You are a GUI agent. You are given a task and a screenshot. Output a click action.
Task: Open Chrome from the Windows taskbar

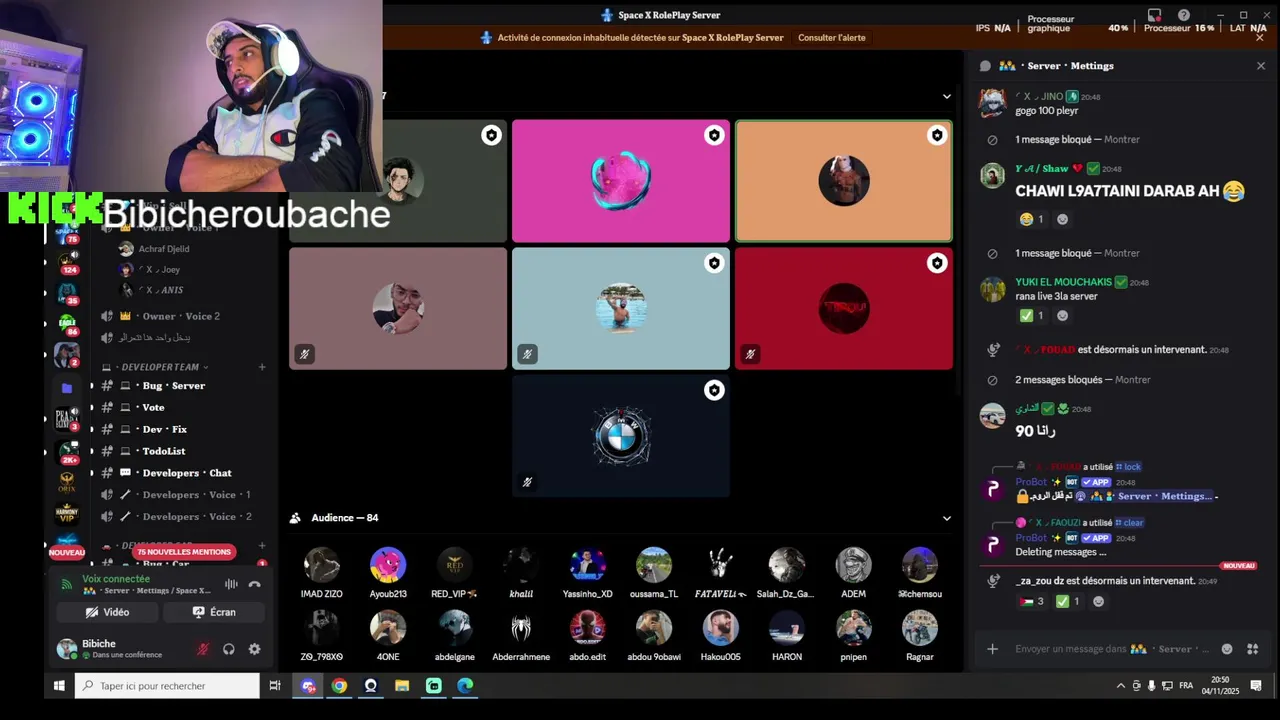pos(340,686)
